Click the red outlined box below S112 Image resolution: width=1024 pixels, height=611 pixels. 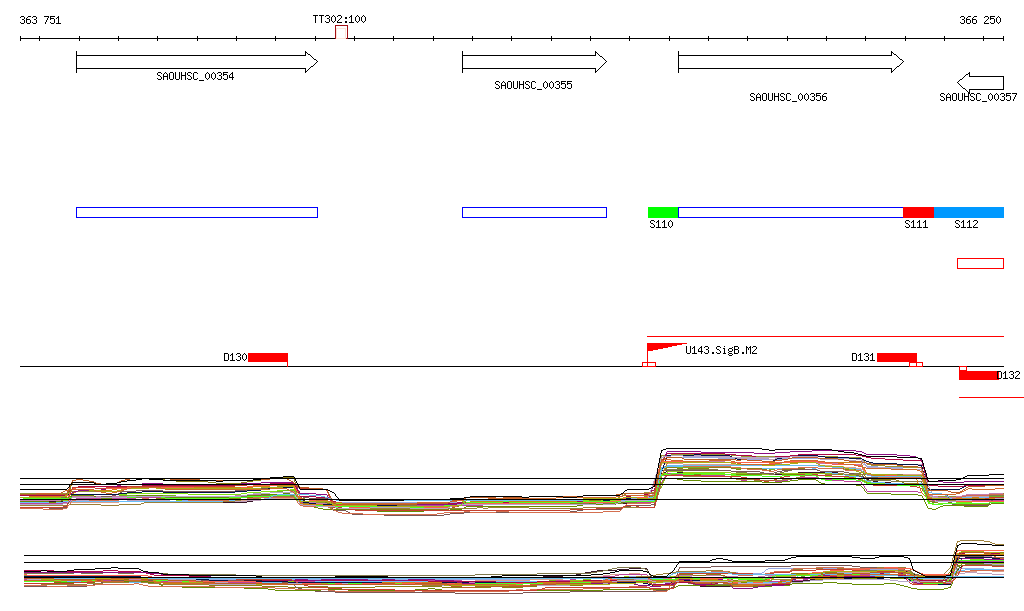980,264
